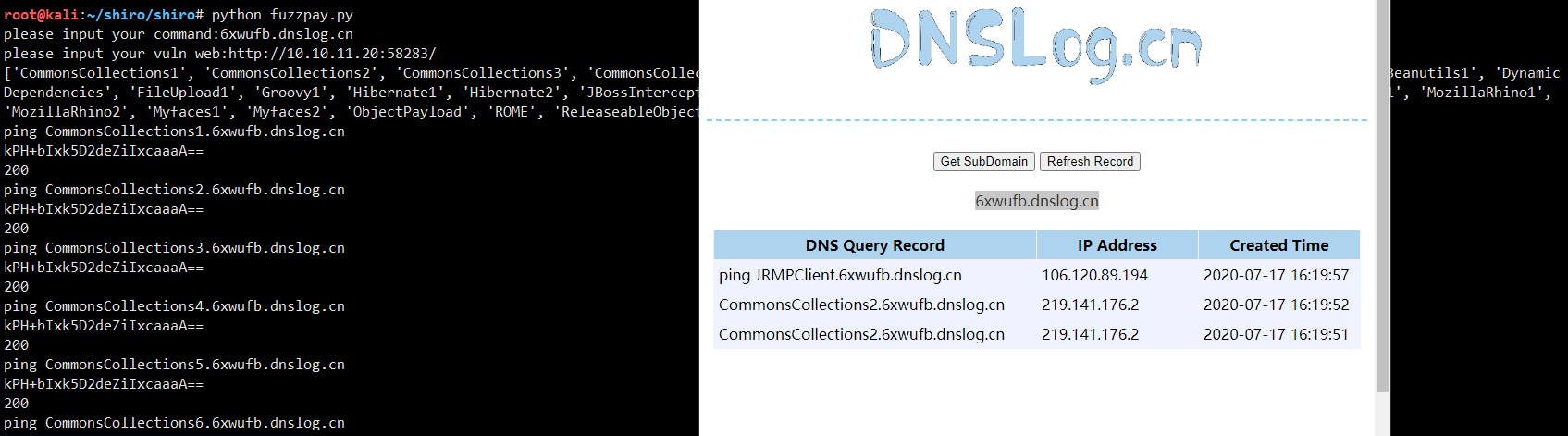
Task: Click terminal line ping CommonsCollections4.6xwufb.dnslog.cn
Action: pyautogui.click(x=174, y=306)
